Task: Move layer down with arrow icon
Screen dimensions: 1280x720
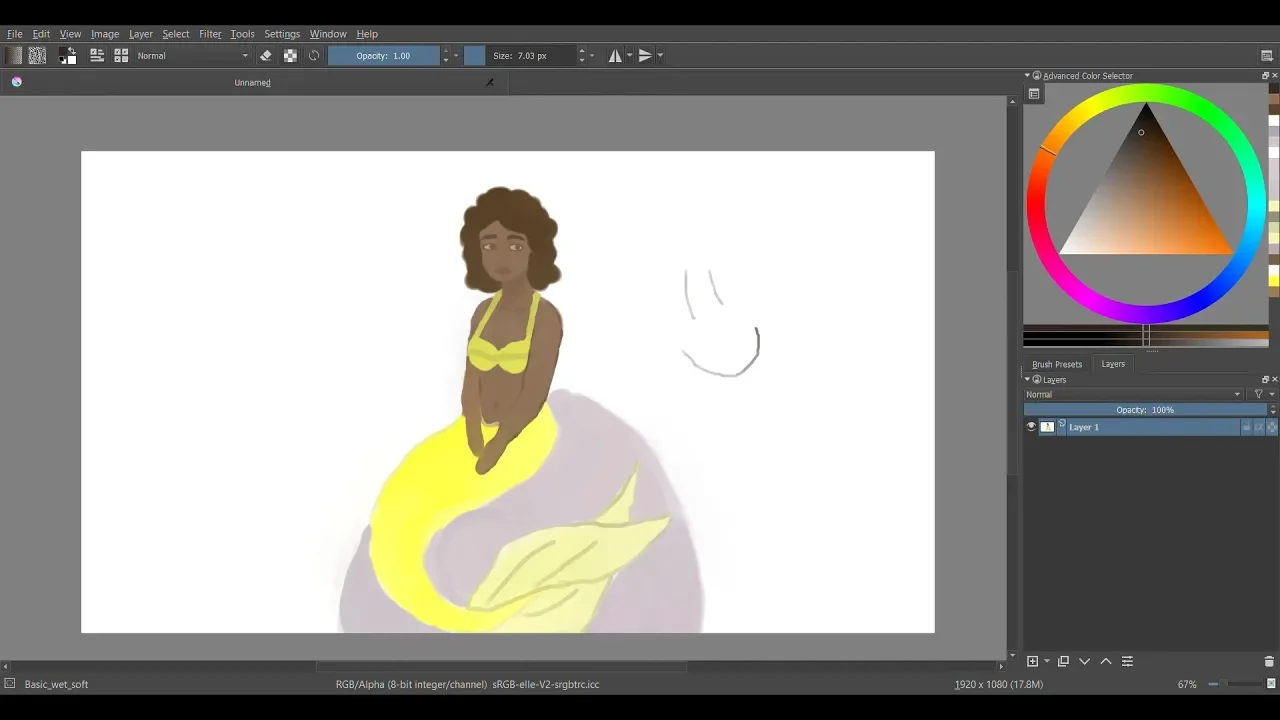Action: tap(1084, 662)
